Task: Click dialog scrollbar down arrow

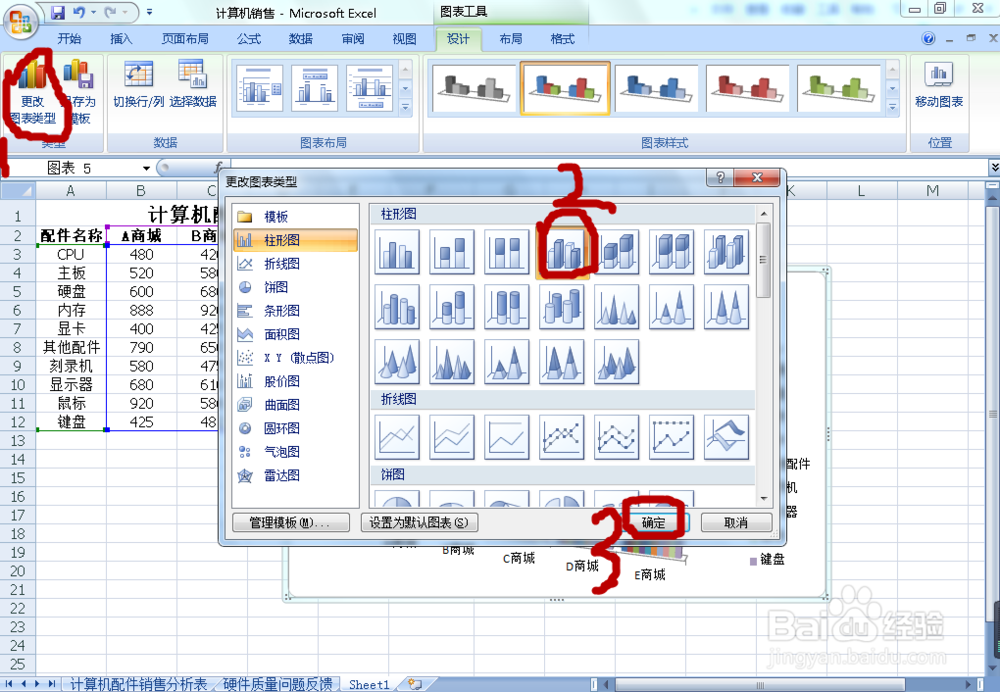Action: [x=763, y=499]
